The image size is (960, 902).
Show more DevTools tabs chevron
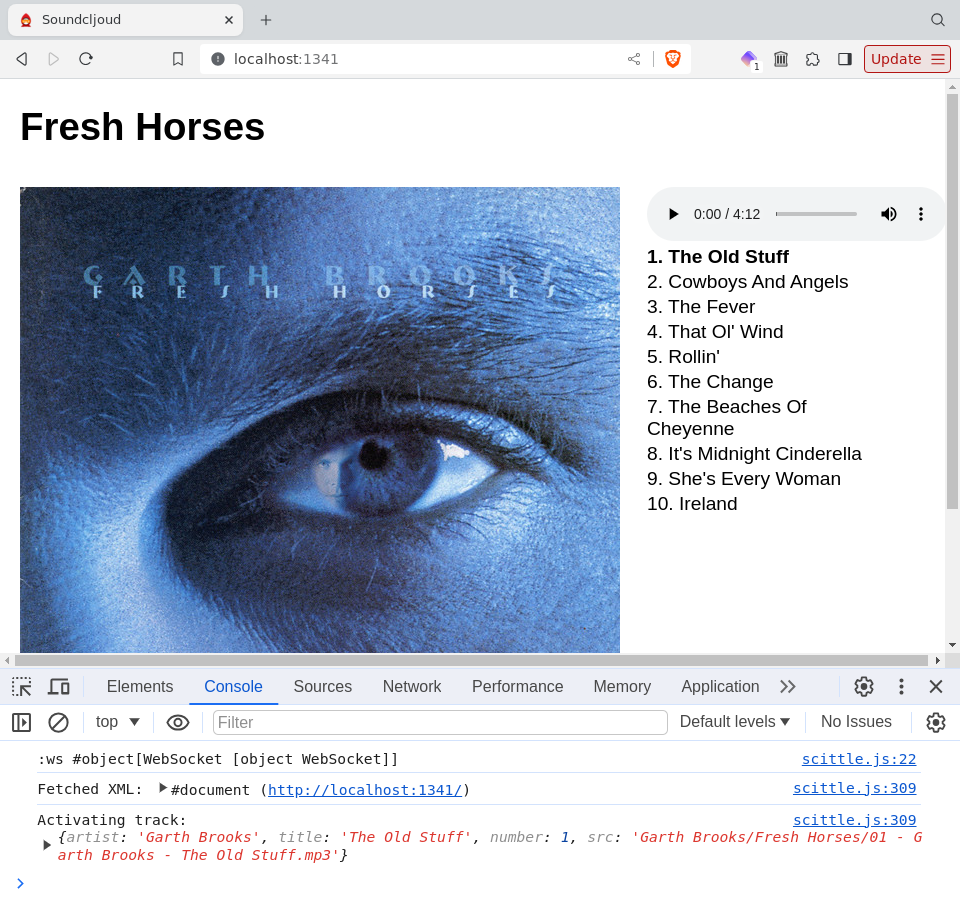[788, 686]
